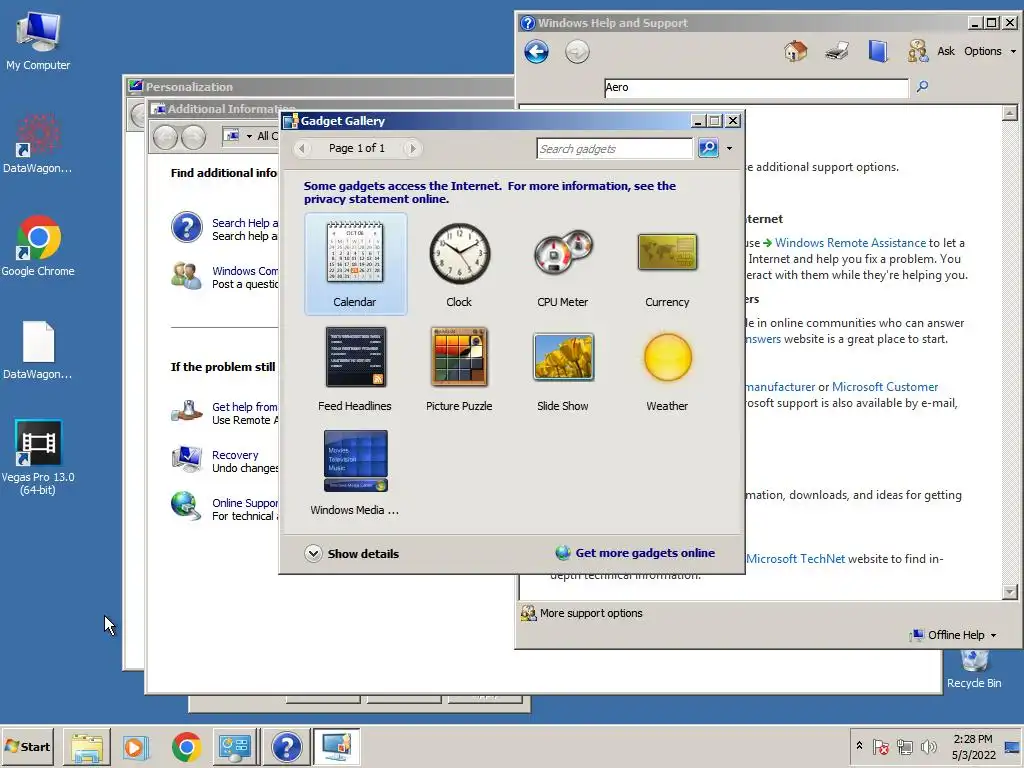
Task: Open My Computer desktop icon
Action: click(38, 40)
